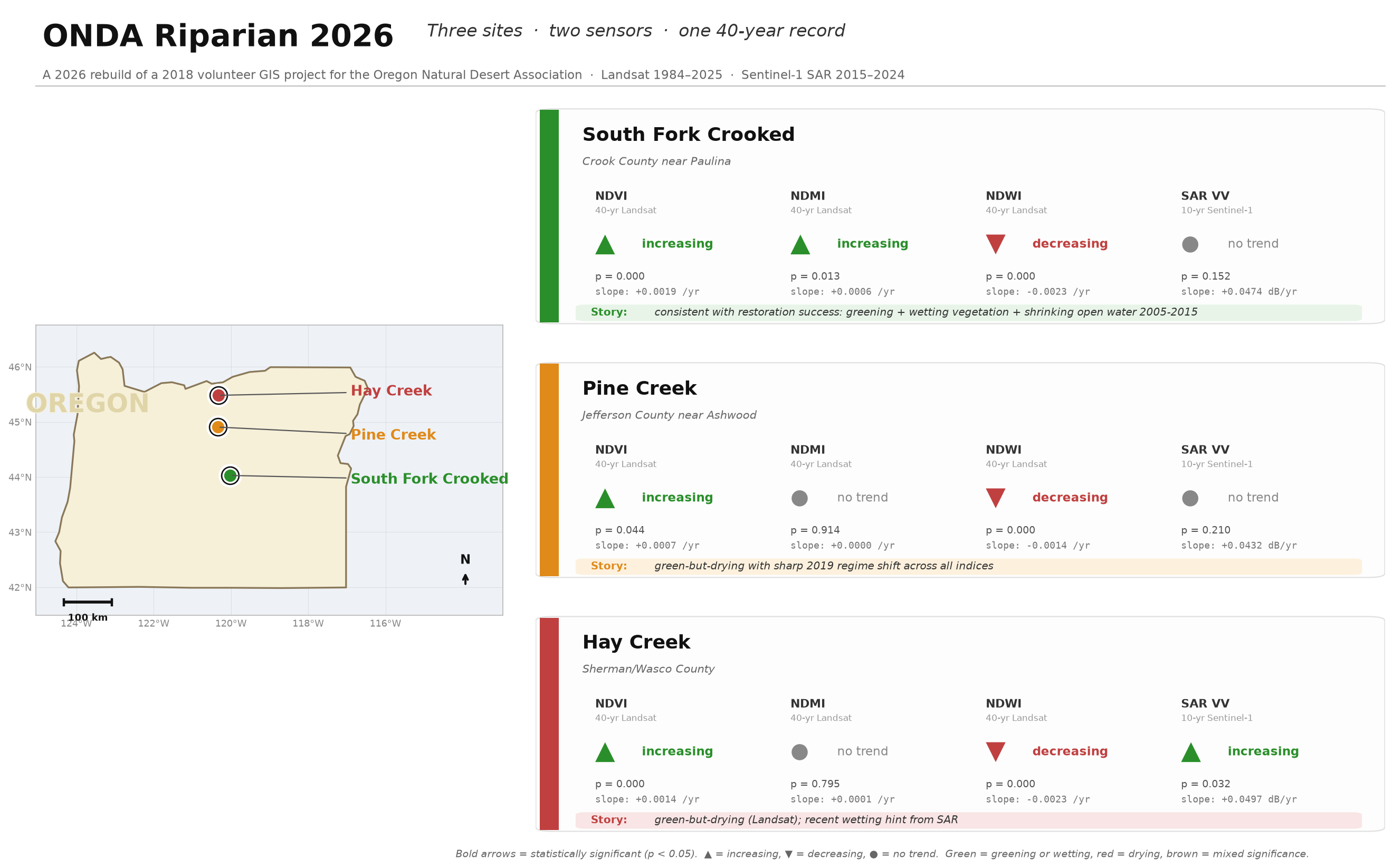Click Pine Creek NDMI no-trend gray circle
Viewport: 1393px width, 868px height.
799,498
